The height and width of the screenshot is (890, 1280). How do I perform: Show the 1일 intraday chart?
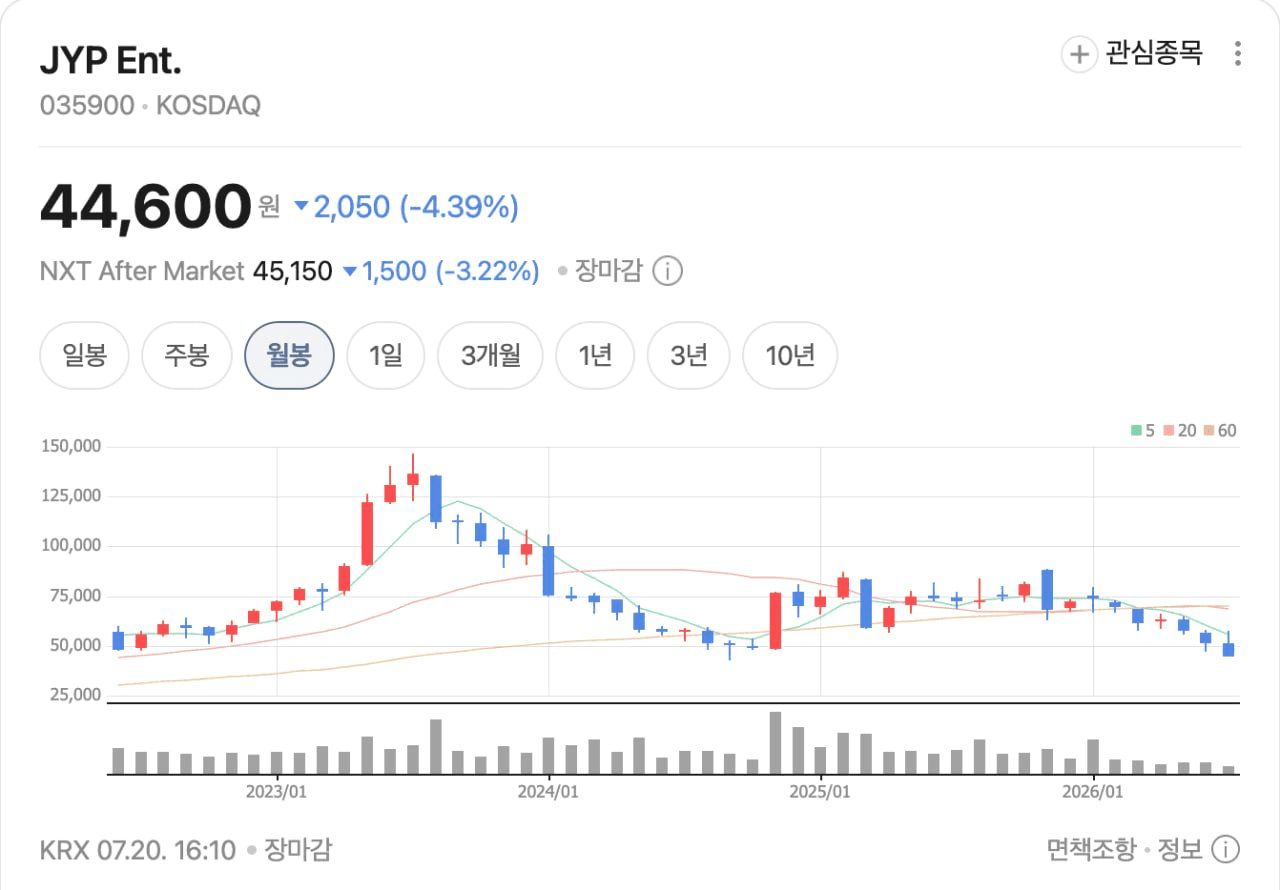(x=385, y=355)
